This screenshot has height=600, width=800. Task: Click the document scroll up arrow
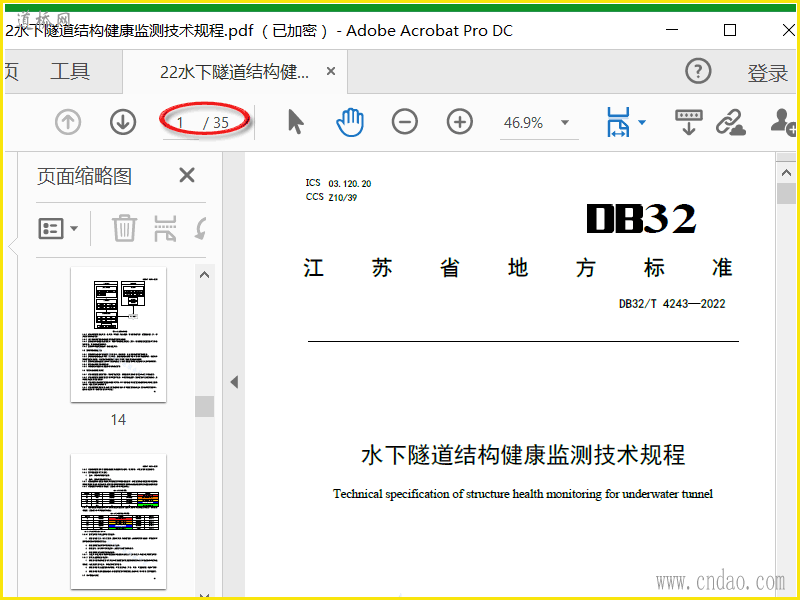tap(786, 173)
